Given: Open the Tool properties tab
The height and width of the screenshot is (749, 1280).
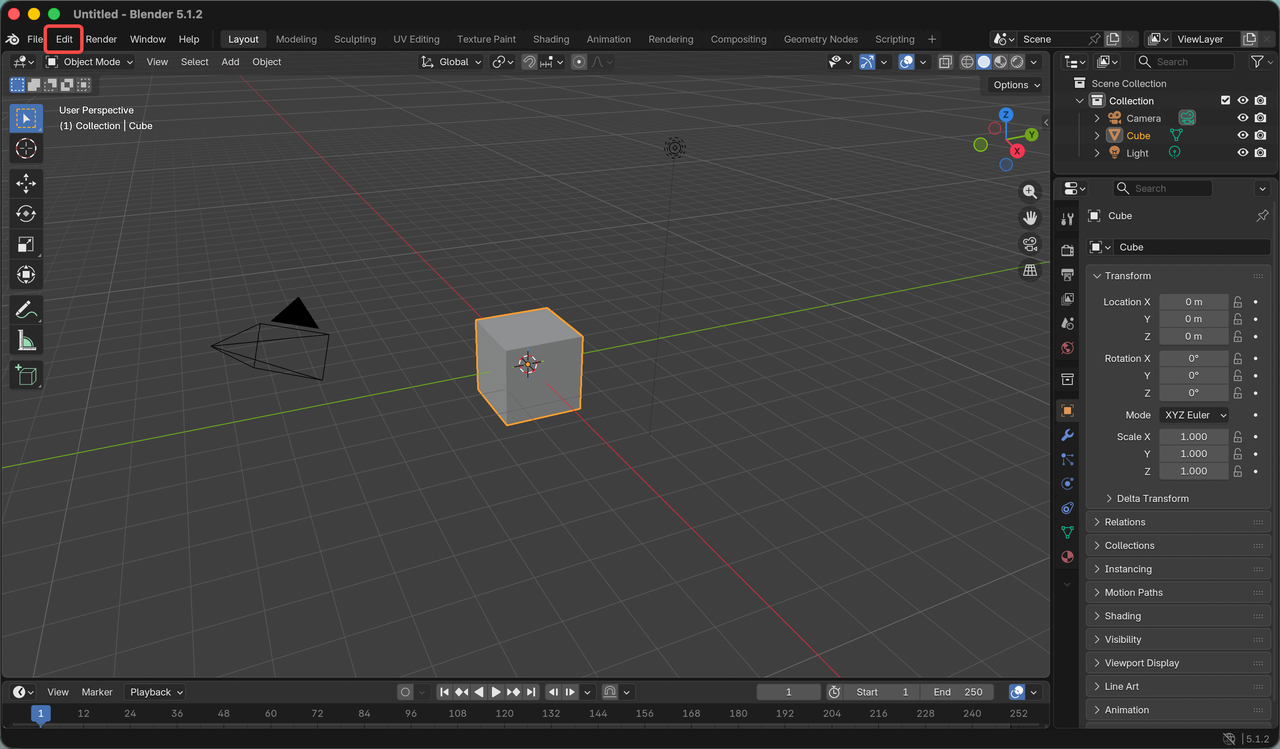Looking at the screenshot, I should point(1067,219).
